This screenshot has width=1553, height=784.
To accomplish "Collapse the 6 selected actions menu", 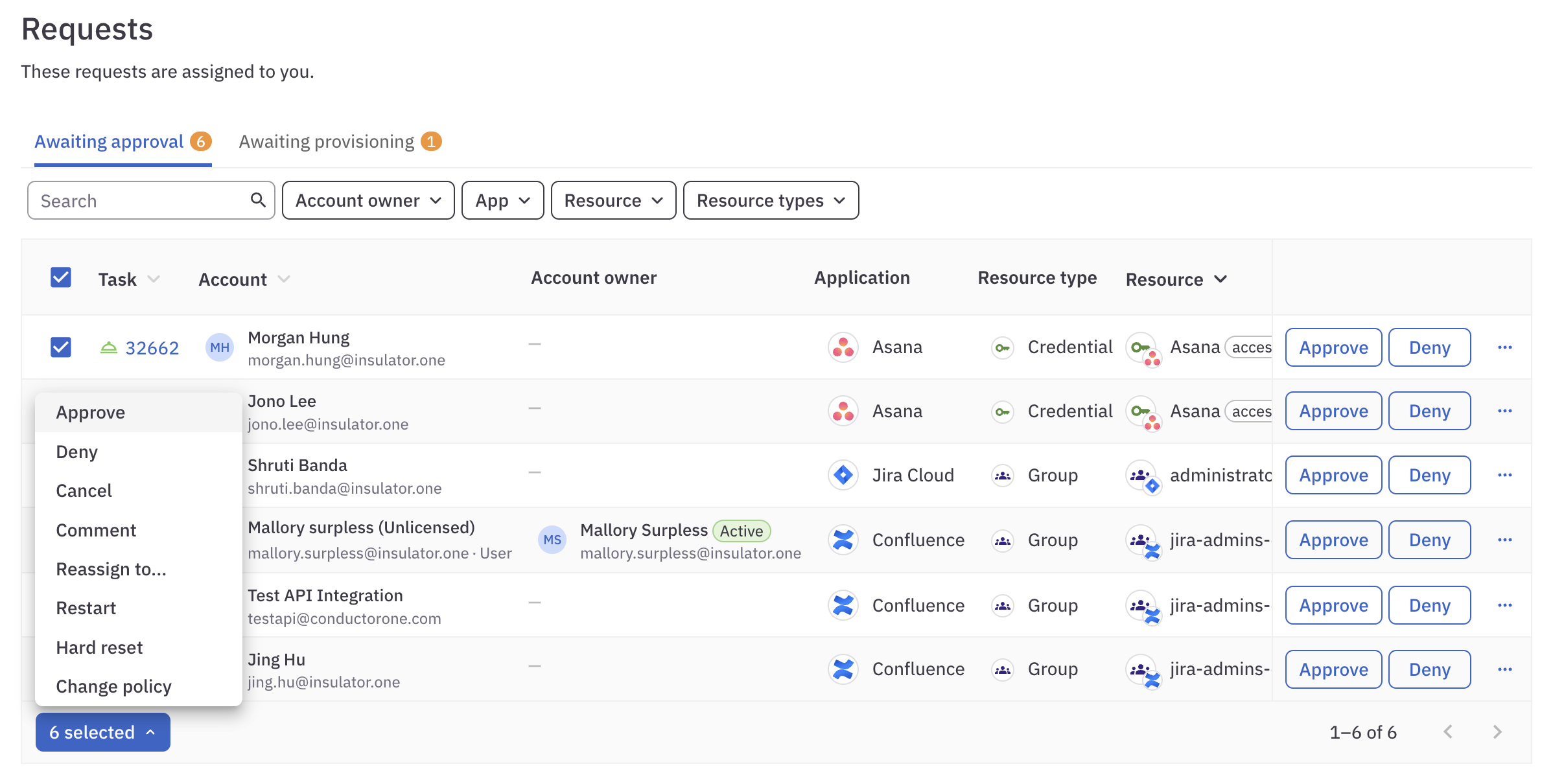I will click(102, 732).
